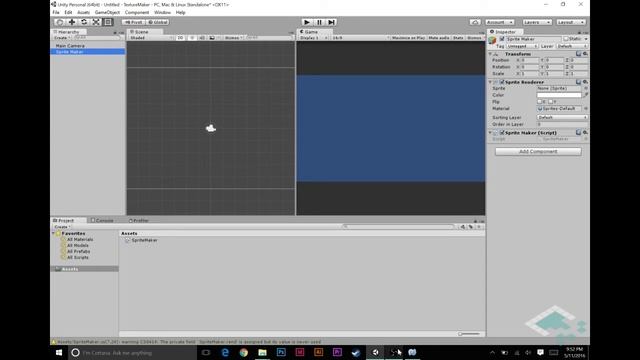Open the Layer dropdown in Inspector

[572, 46]
